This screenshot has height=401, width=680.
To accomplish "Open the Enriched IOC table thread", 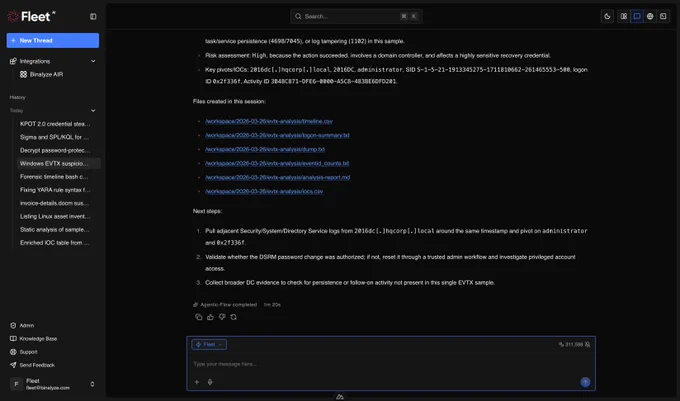I will pyautogui.click(x=55, y=243).
